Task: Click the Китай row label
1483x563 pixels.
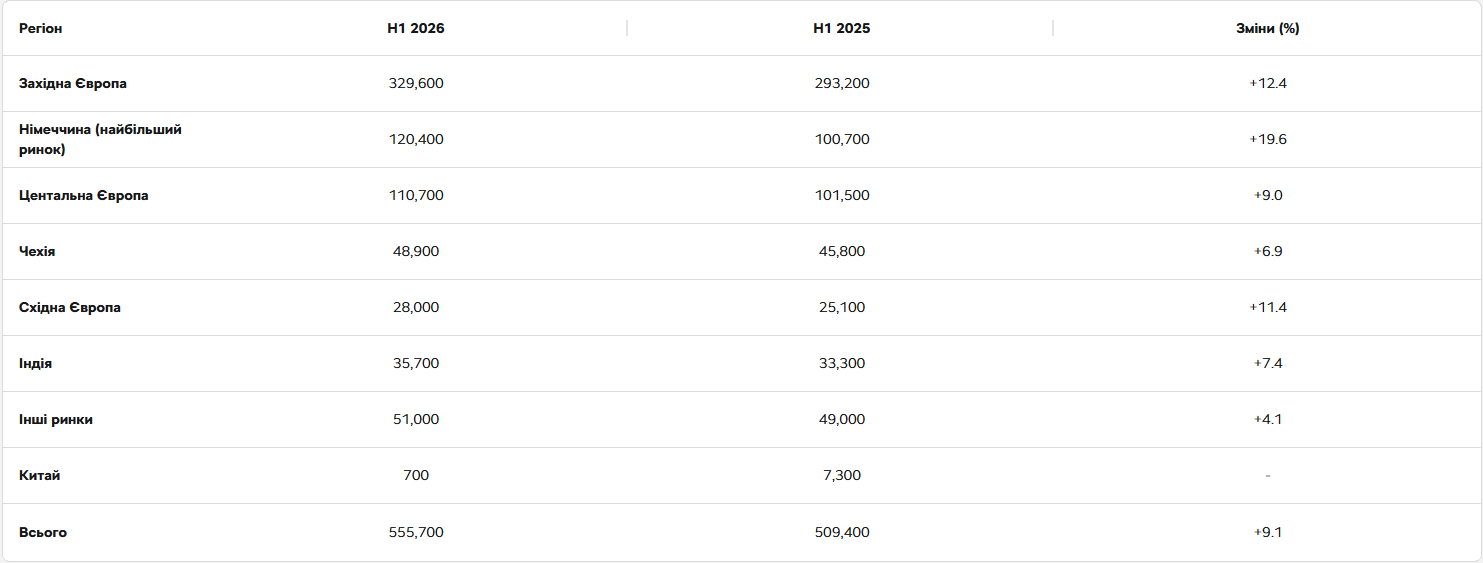Action: click(40, 475)
